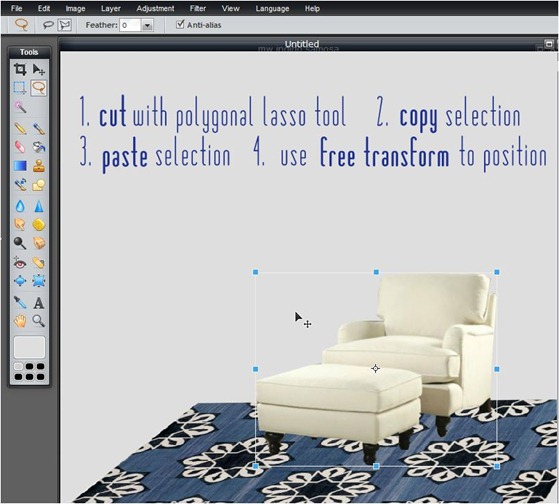559x504 pixels.
Task: Select the Hand pan tool
Action: click(20, 321)
